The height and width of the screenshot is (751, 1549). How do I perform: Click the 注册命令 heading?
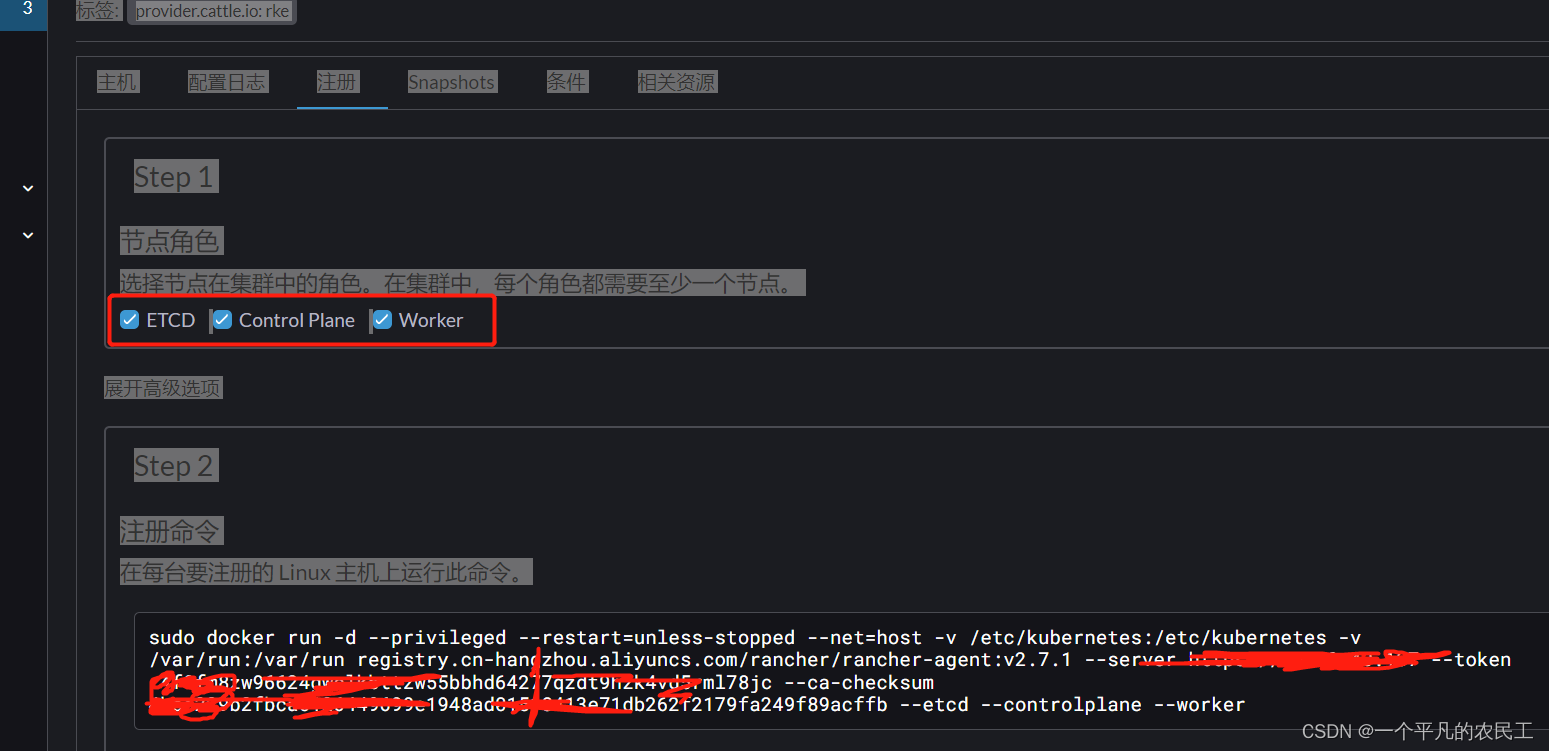pyautogui.click(x=171, y=530)
